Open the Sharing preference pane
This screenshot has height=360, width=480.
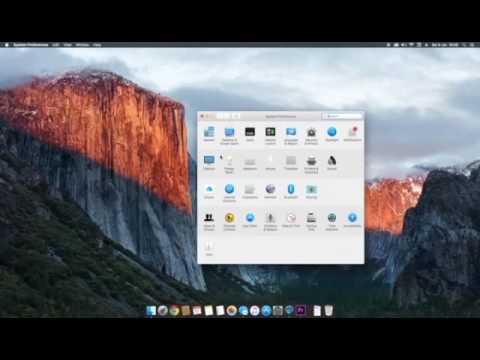[311, 192]
